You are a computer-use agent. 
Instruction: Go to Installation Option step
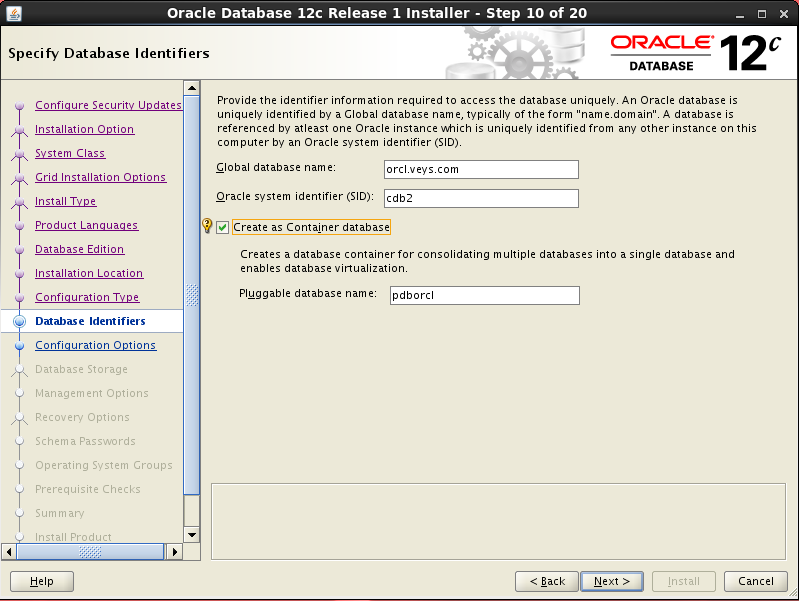coord(85,129)
